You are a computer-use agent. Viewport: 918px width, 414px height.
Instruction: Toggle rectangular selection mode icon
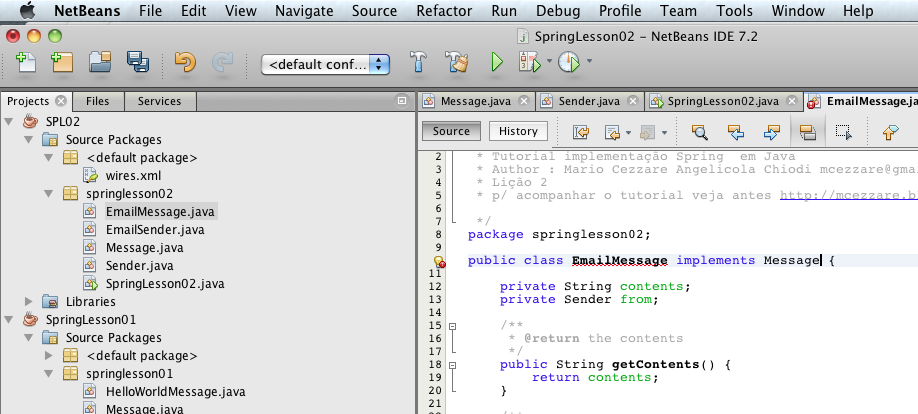(x=844, y=133)
